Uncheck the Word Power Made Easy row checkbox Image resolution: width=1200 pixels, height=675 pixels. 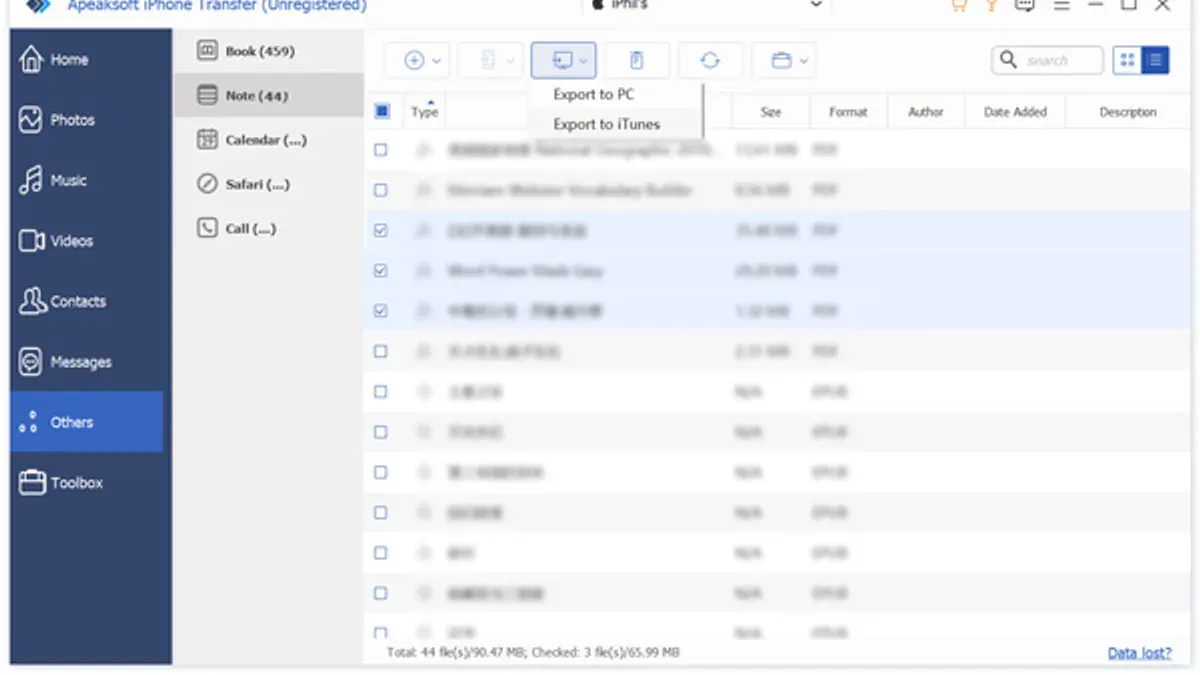[x=381, y=271]
